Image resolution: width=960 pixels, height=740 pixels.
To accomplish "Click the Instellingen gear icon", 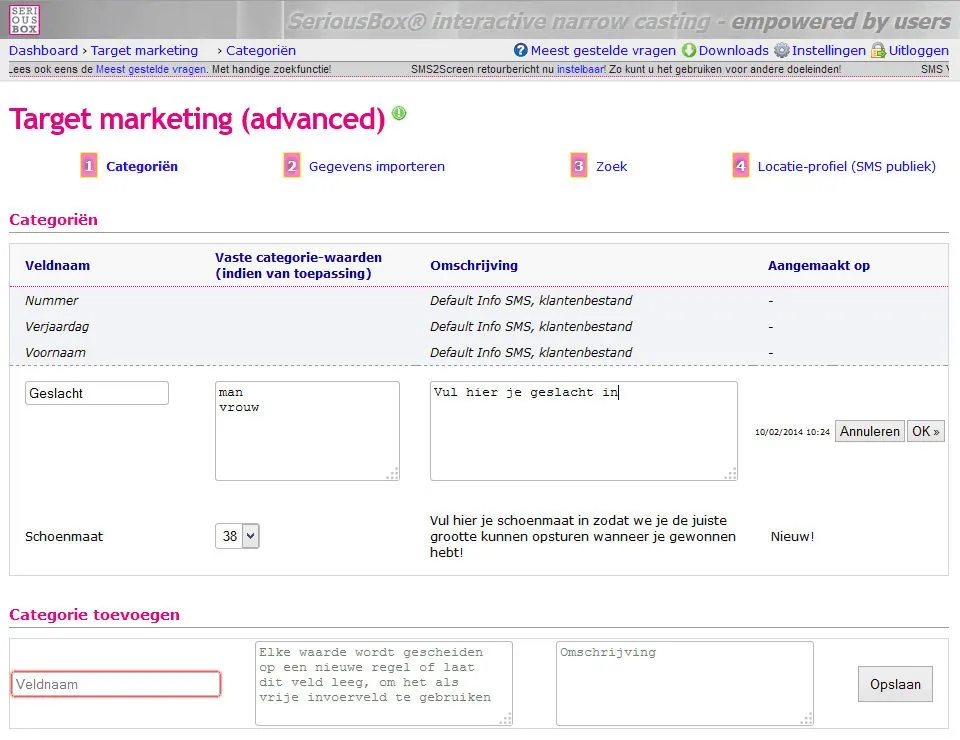I will coord(781,50).
